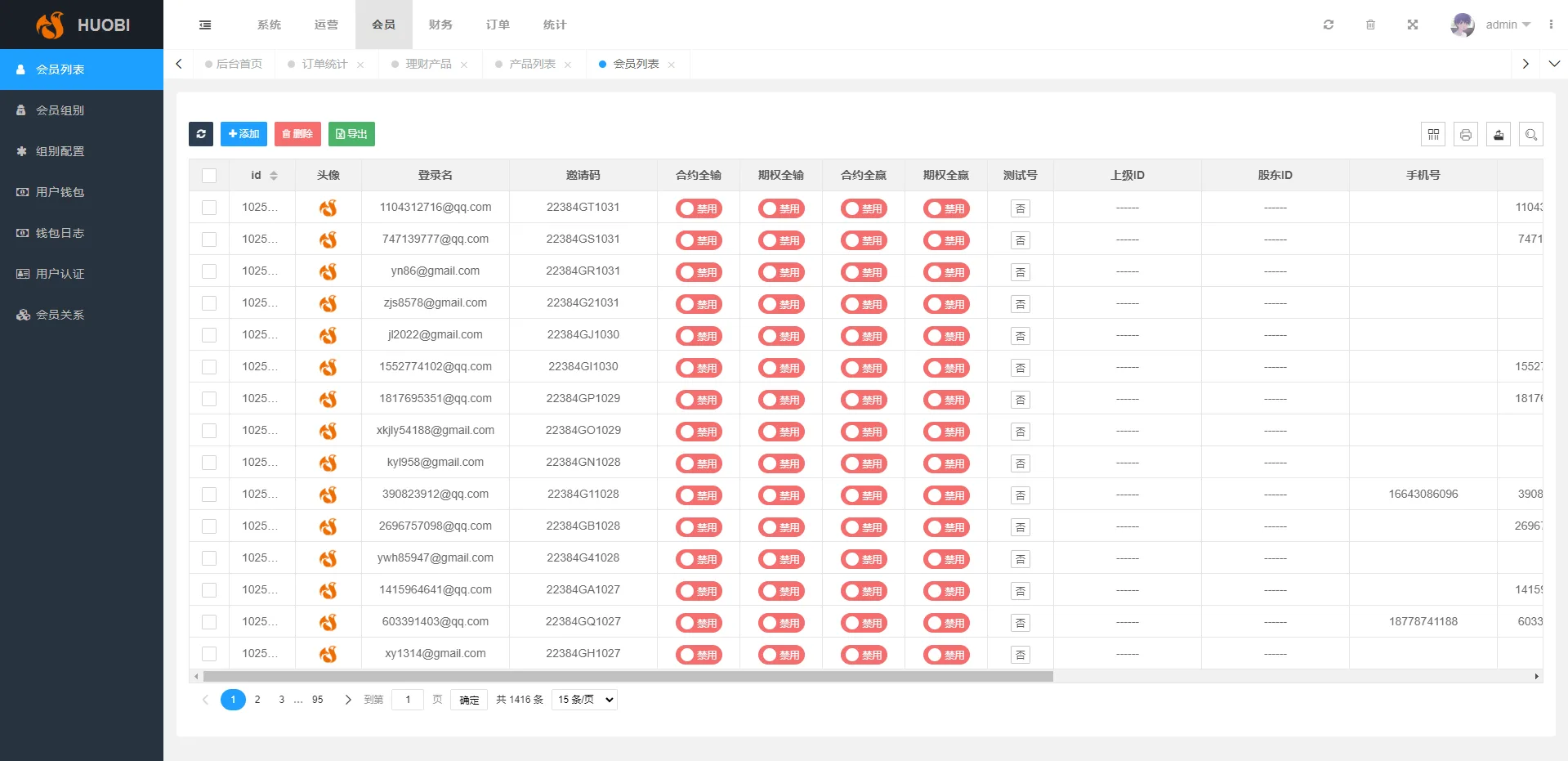
Task: Click the trash icon in top header
Action: (x=1370, y=25)
